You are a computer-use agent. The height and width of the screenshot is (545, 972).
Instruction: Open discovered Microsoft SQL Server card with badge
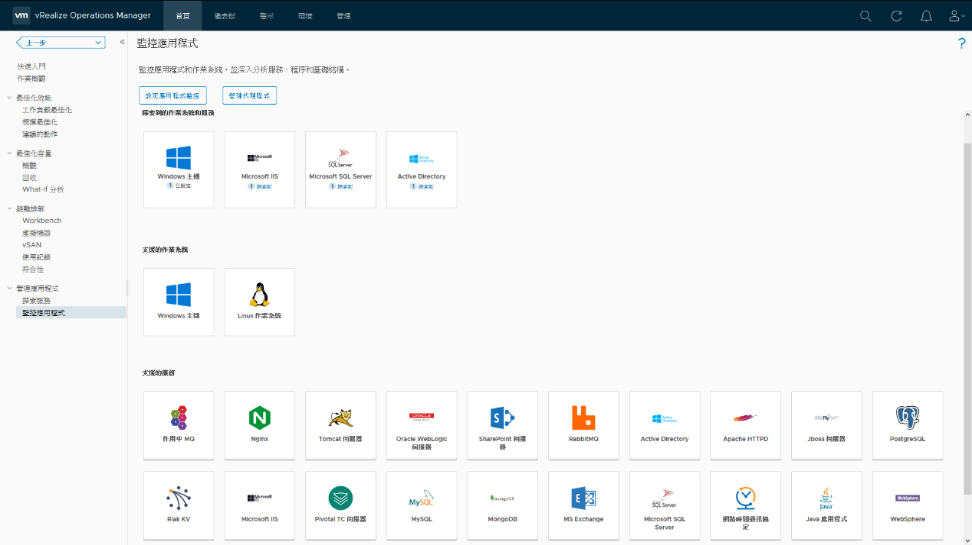[x=340, y=169]
